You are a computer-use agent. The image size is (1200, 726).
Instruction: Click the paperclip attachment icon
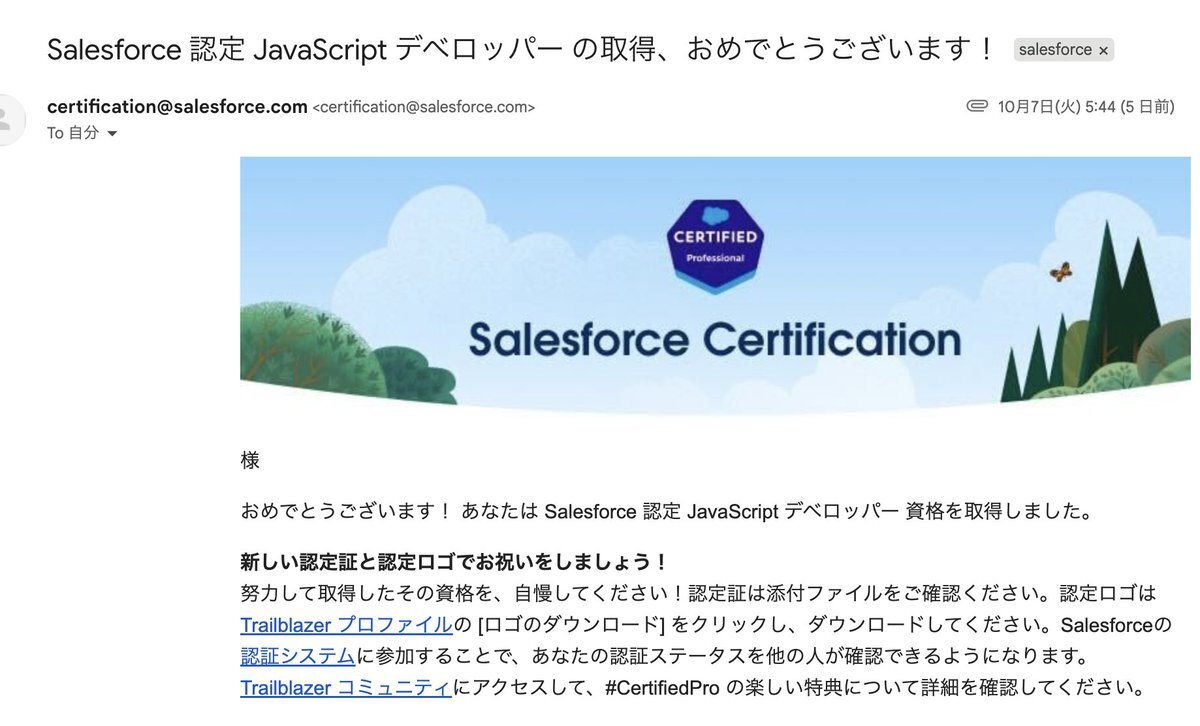tap(977, 106)
